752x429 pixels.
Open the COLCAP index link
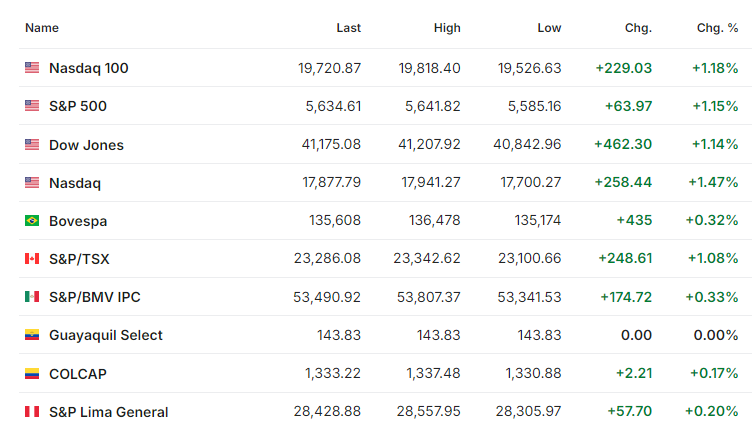pos(78,374)
